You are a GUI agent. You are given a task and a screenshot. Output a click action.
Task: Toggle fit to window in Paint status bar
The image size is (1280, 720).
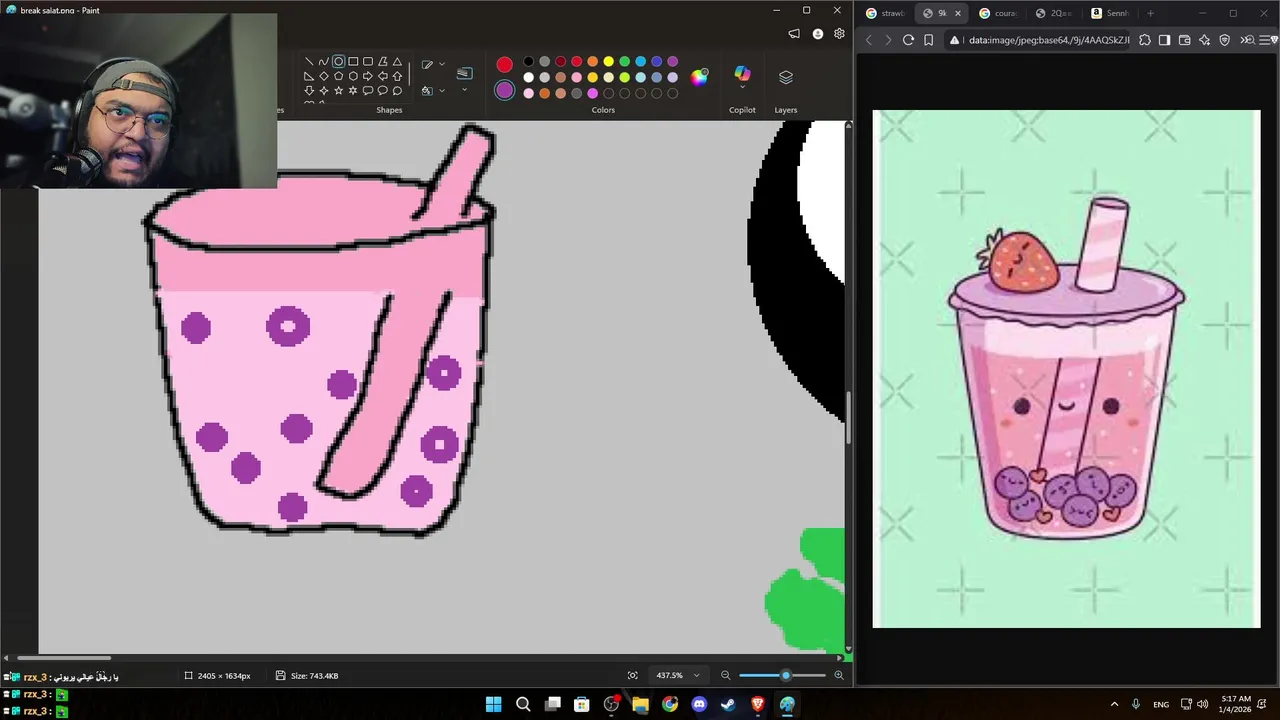(x=632, y=676)
